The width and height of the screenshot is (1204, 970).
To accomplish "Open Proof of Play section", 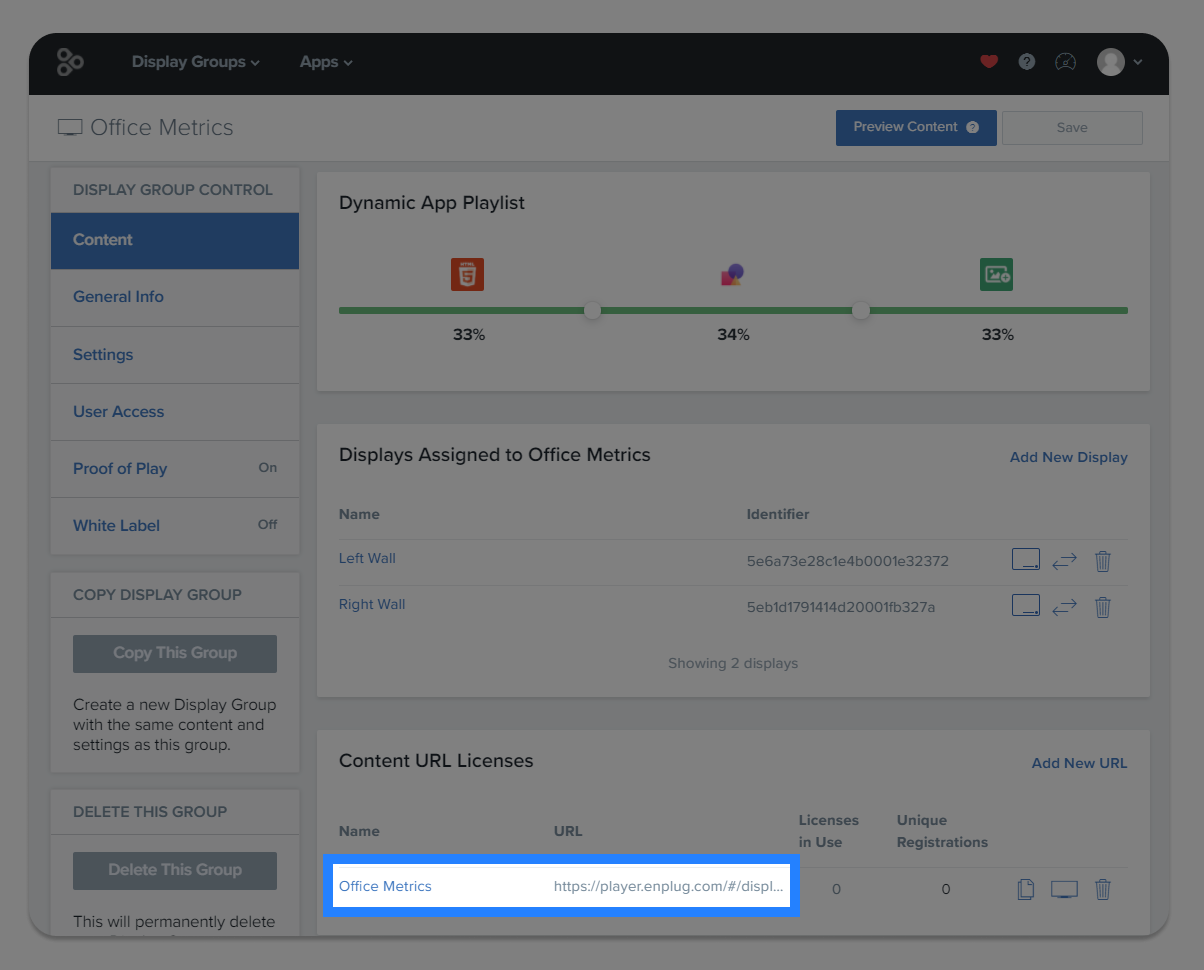I will [x=175, y=469].
